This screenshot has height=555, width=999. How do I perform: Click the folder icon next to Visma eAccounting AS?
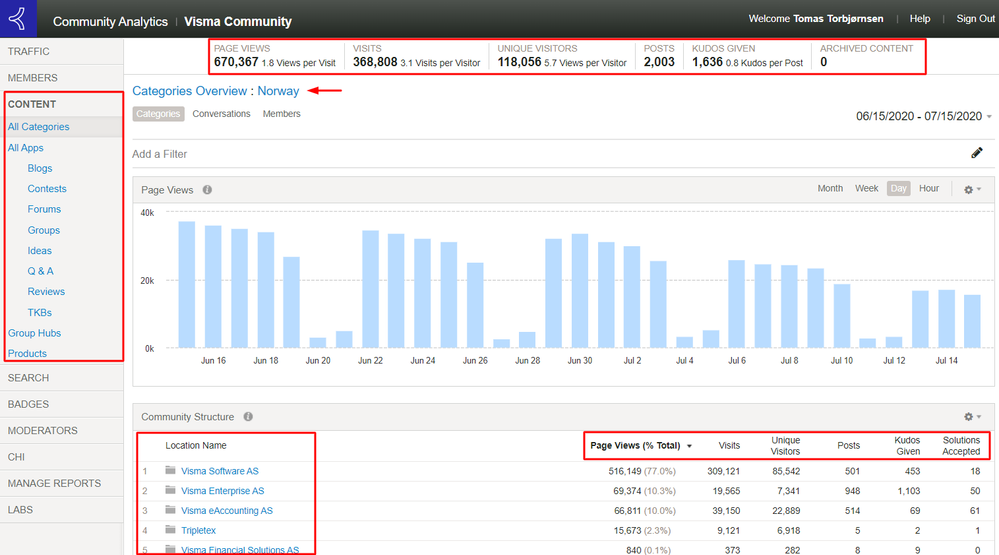(170, 510)
